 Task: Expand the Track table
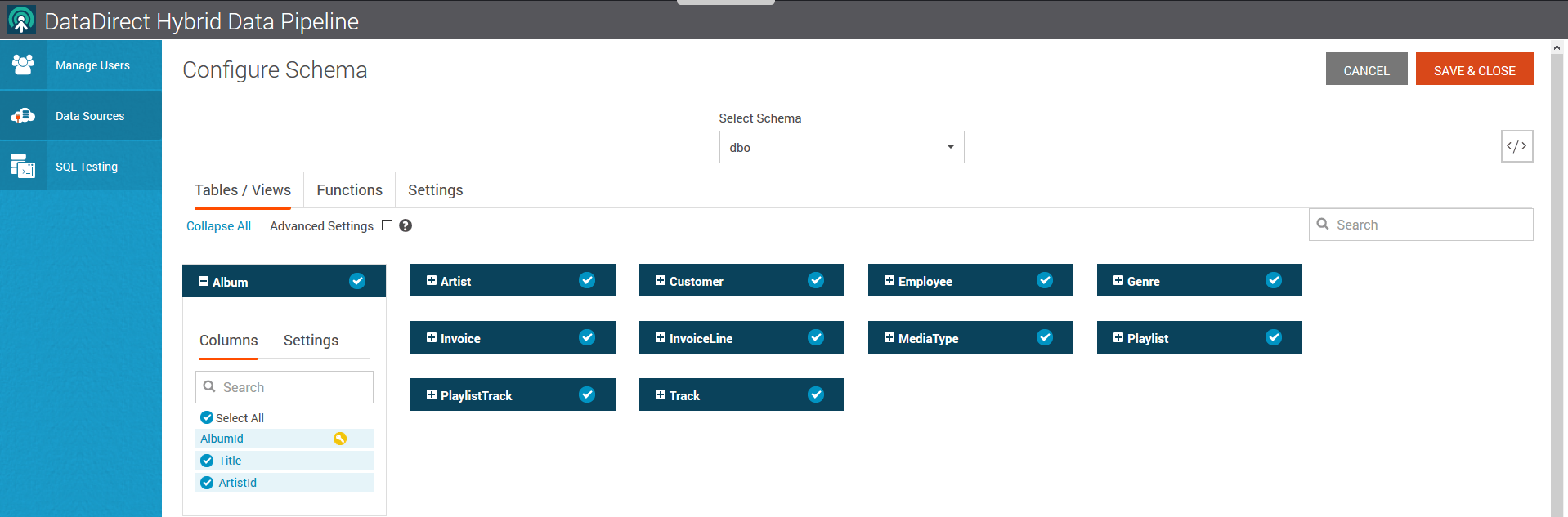click(661, 394)
